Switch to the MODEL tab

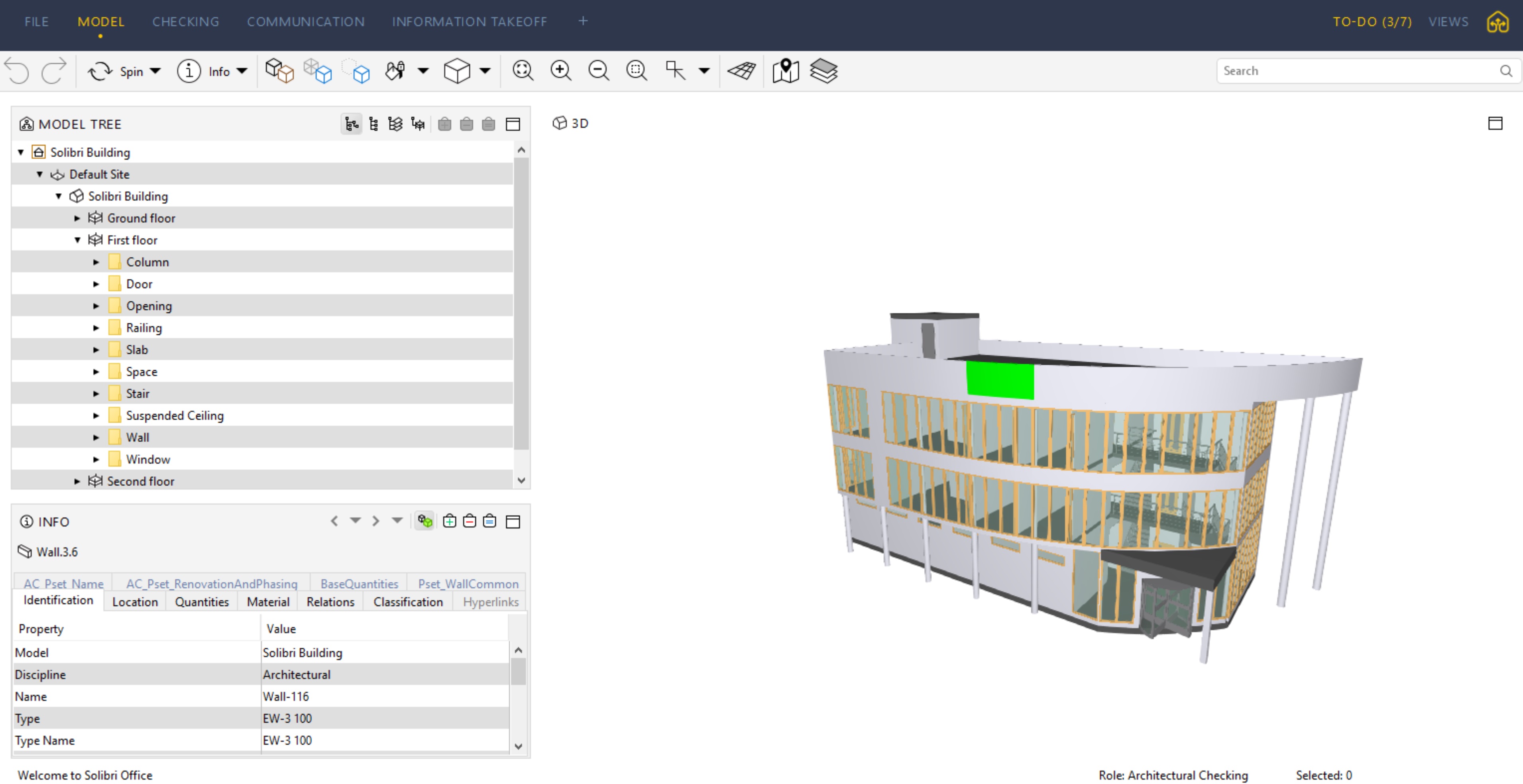(100, 22)
